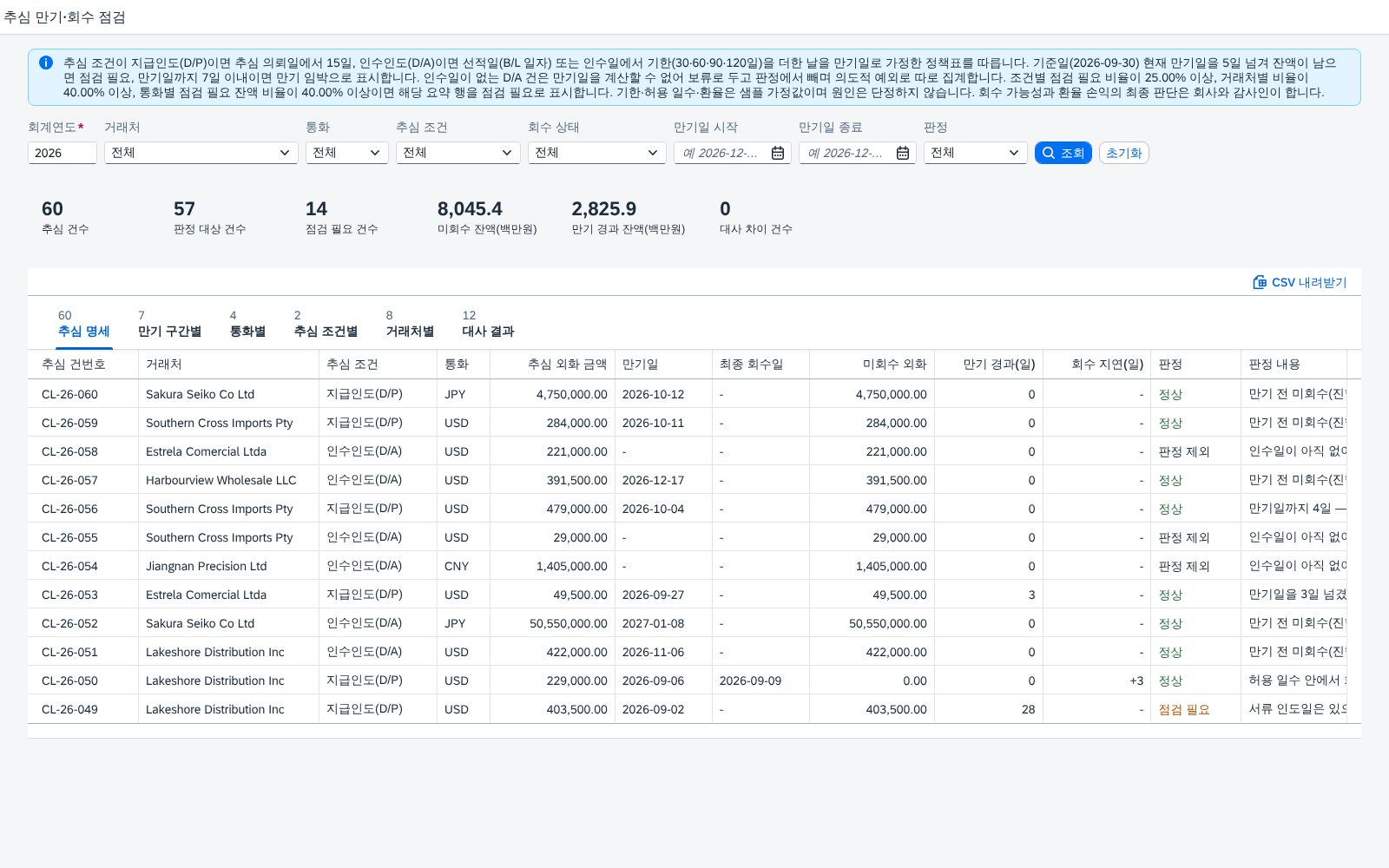Click the info icon in the notice banner
Image resolution: width=1389 pixels, height=868 pixels.
[46, 62]
